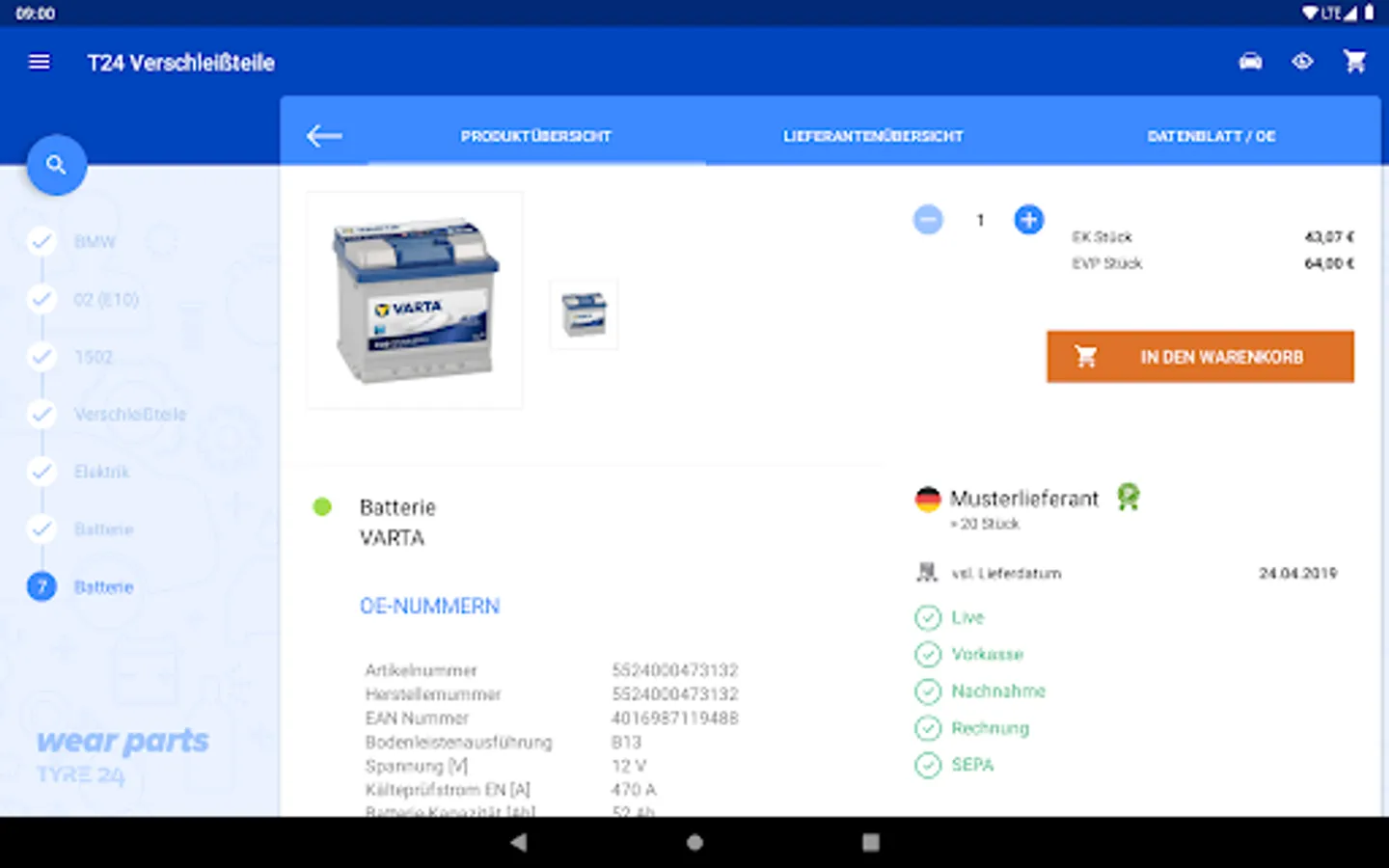Toggle the eye price visibility icon

tap(1302, 62)
